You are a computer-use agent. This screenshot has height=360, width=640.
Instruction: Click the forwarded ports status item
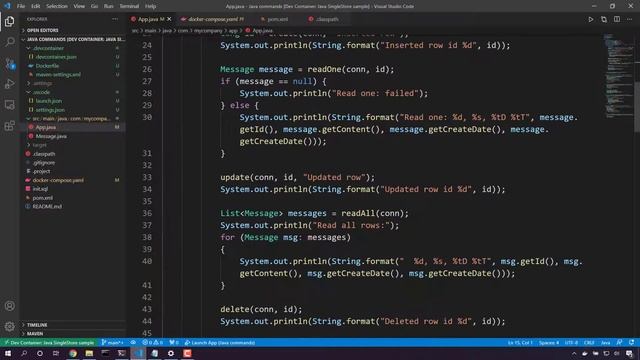click(174, 342)
